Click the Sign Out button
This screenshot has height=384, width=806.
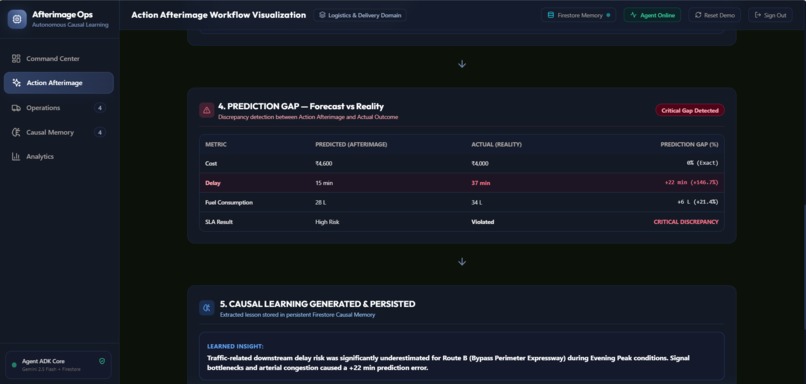tap(770, 15)
